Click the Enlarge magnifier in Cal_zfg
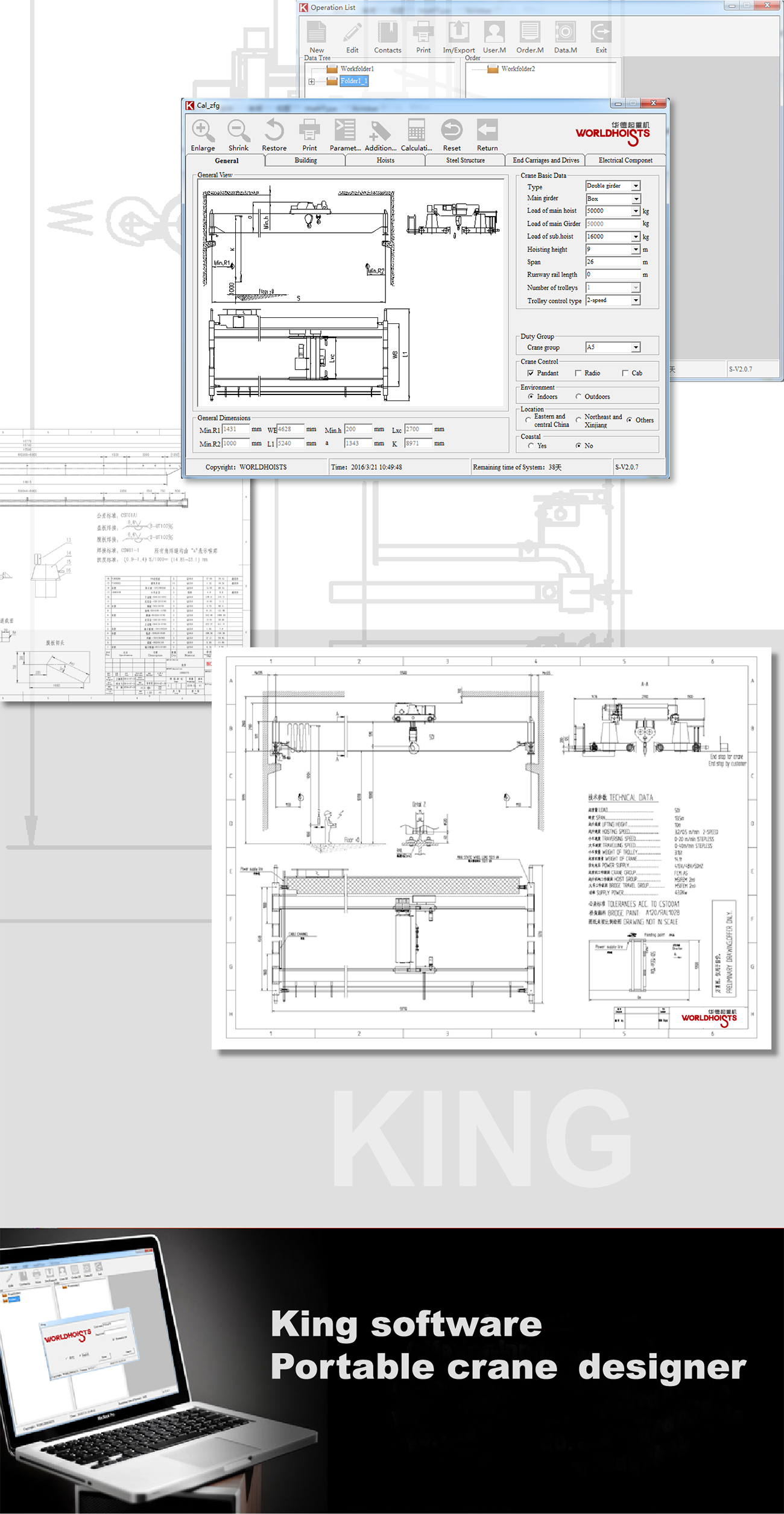The width and height of the screenshot is (784, 1514). (x=203, y=130)
